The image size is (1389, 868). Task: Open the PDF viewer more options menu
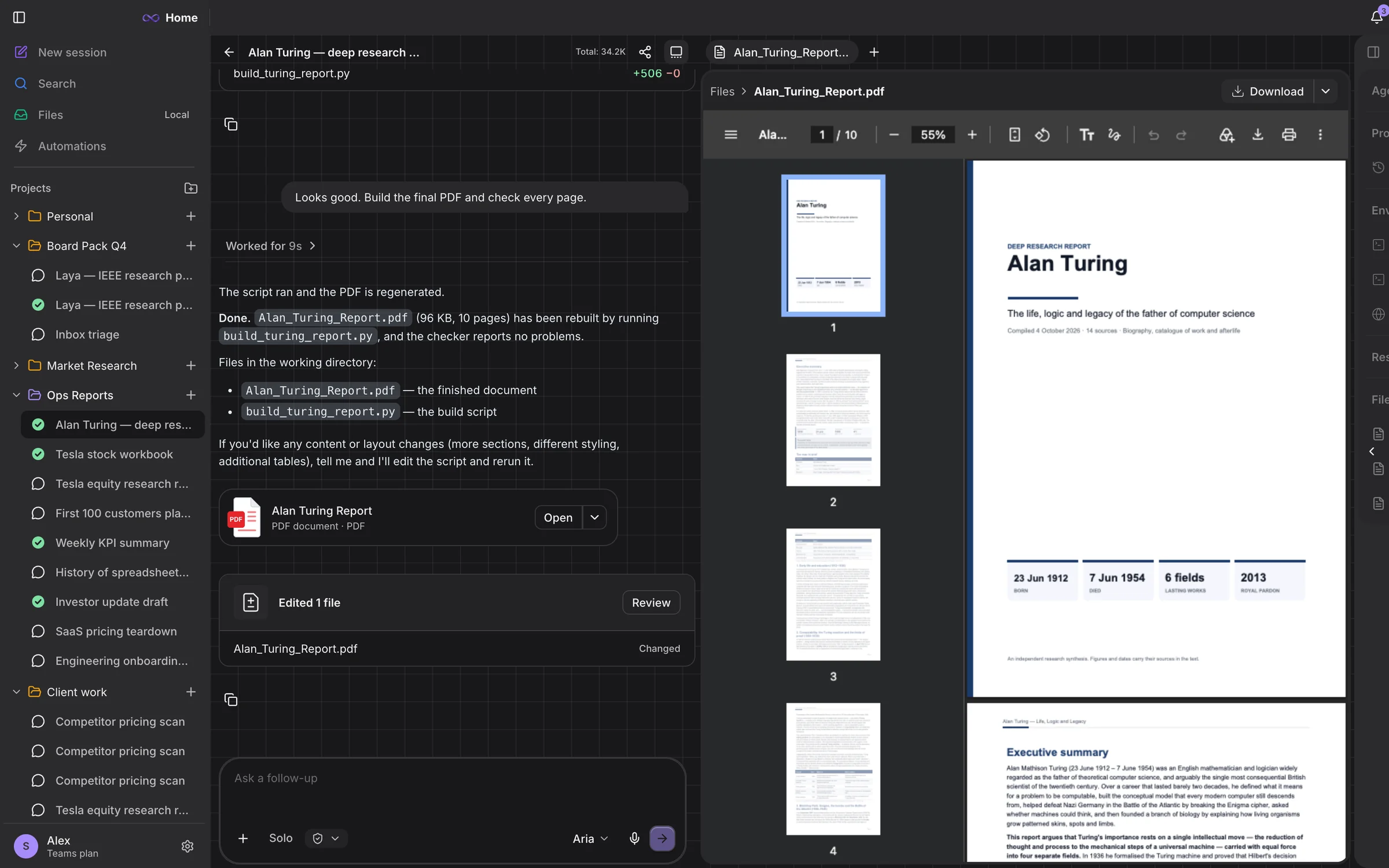[1320, 135]
